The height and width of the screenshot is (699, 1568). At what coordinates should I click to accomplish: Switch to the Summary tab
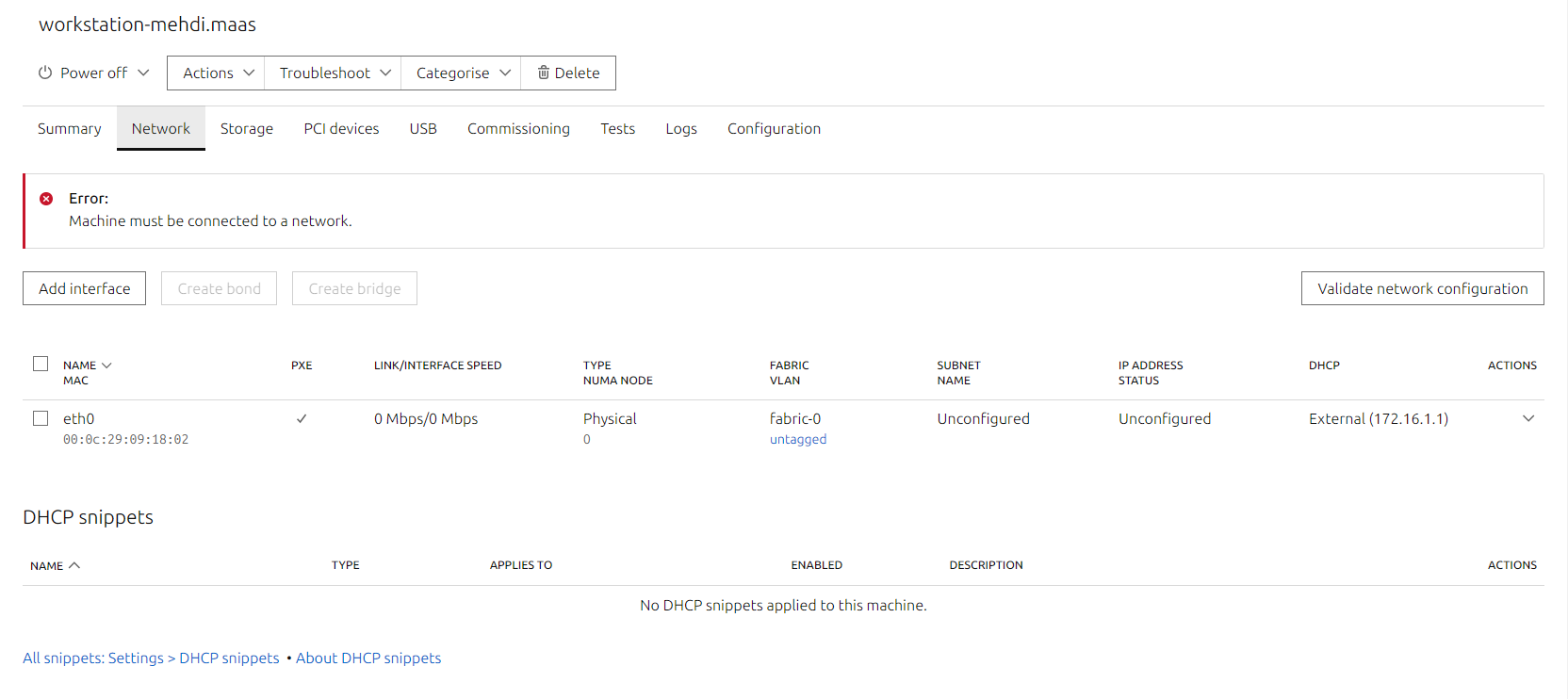tap(70, 128)
